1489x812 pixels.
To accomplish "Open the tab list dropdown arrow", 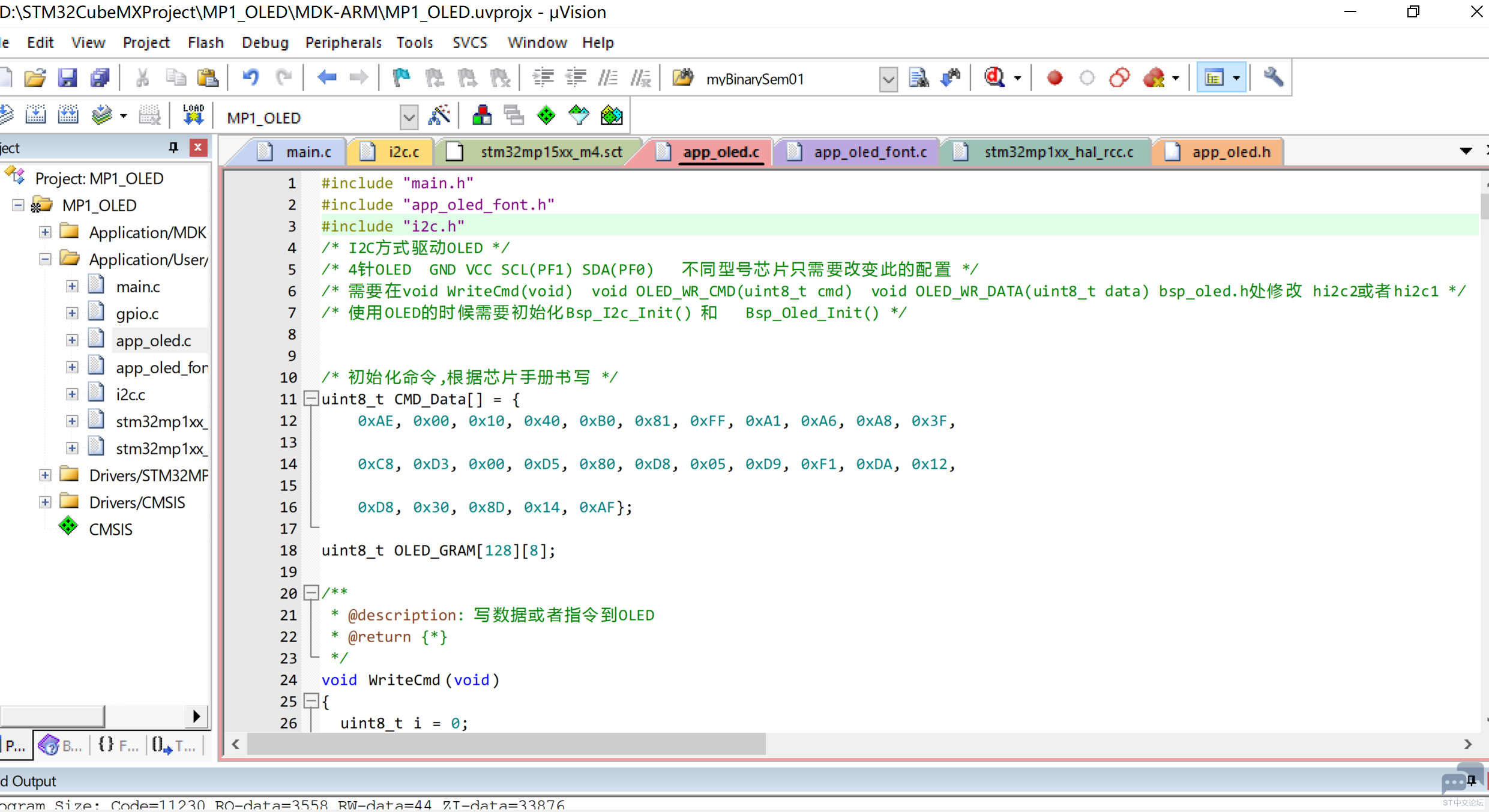I will click(1466, 151).
